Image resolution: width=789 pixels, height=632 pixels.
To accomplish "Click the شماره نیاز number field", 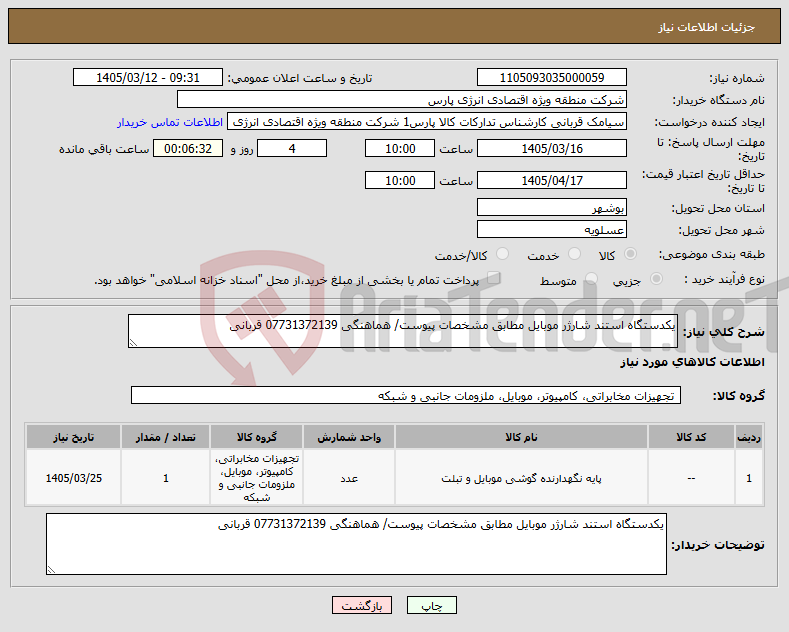I will pos(551,77).
